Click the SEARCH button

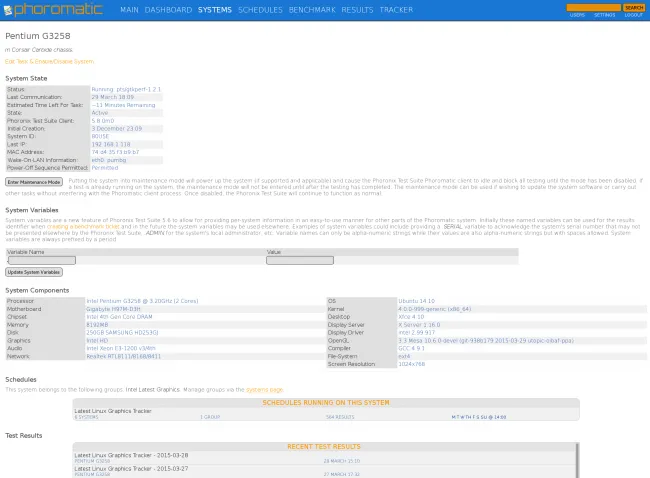pyautogui.click(x=634, y=7)
